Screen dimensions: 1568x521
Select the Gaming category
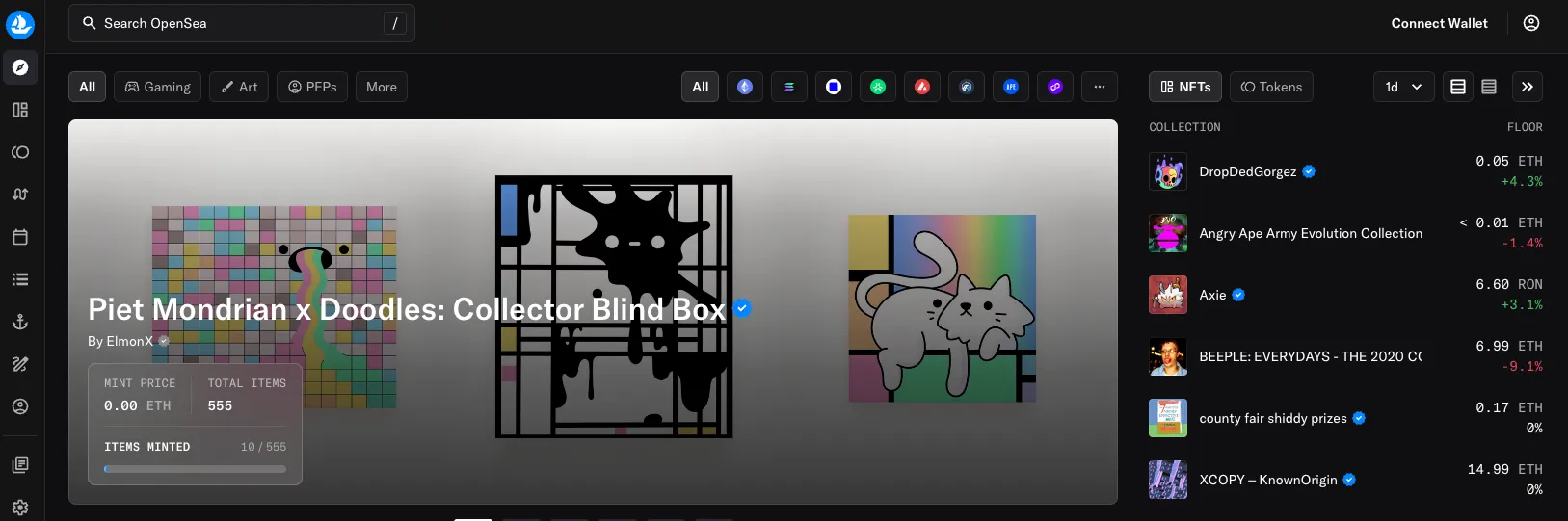point(158,87)
